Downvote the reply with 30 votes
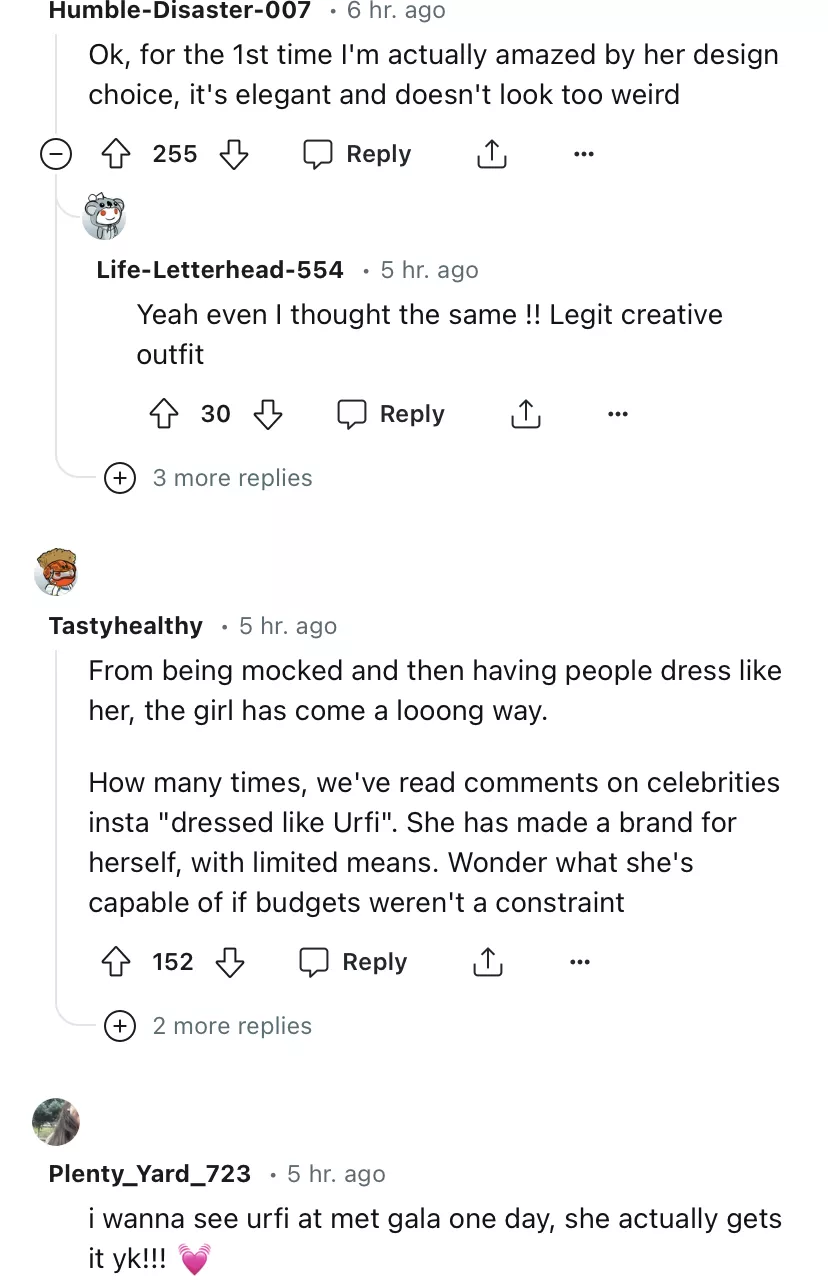The image size is (828, 1280). click(x=267, y=414)
